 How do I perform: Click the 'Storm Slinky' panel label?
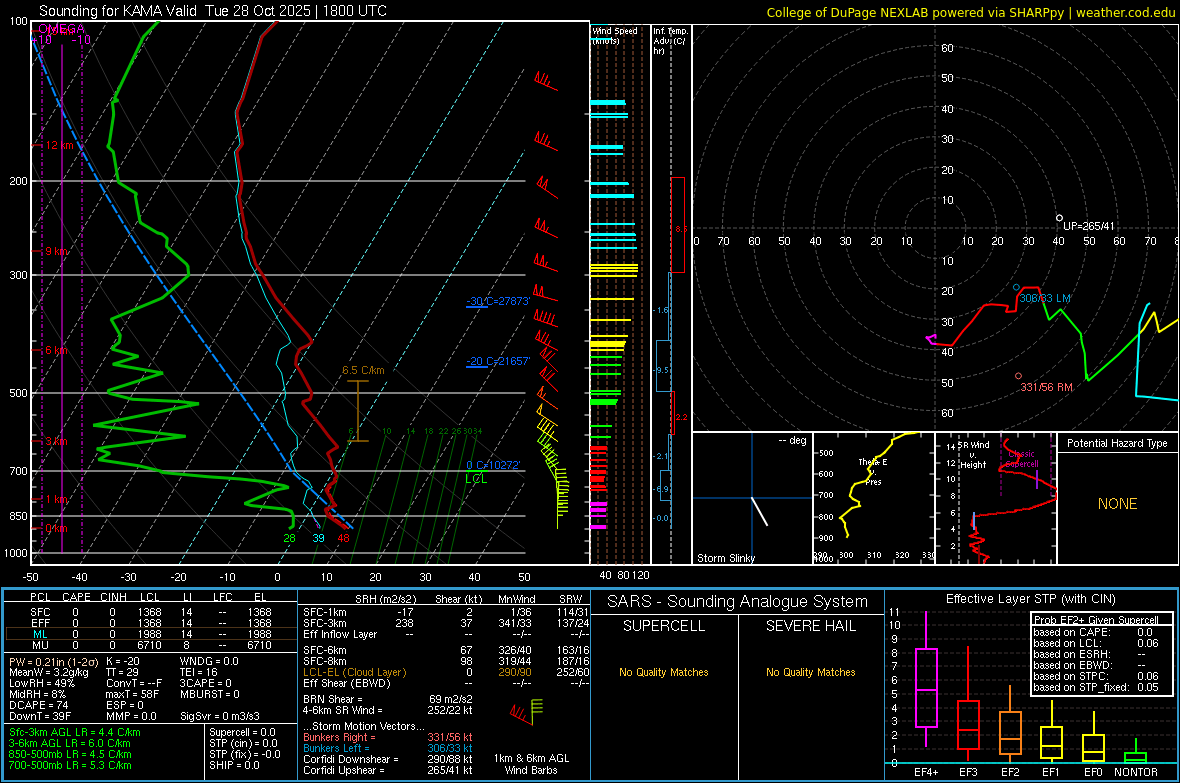point(725,558)
